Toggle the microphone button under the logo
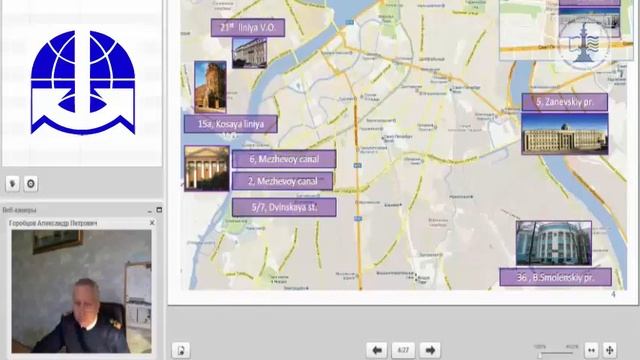This screenshot has height=360, width=640. coord(13,184)
